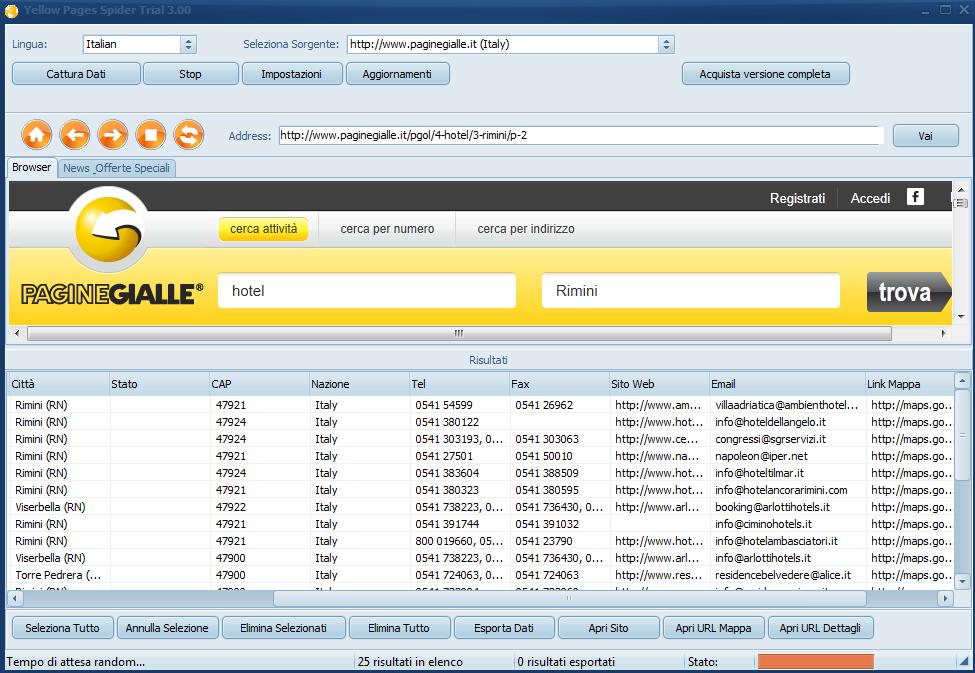Image resolution: width=975 pixels, height=673 pixels.
Task: Click the Address URL field
Action: click(x=581, y=135)
